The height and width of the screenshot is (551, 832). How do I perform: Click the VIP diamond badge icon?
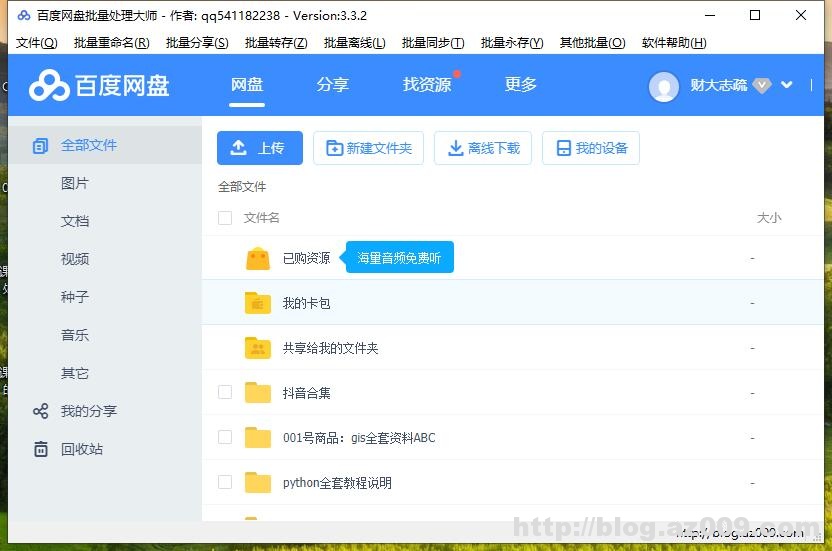click(x=762, y=85)
